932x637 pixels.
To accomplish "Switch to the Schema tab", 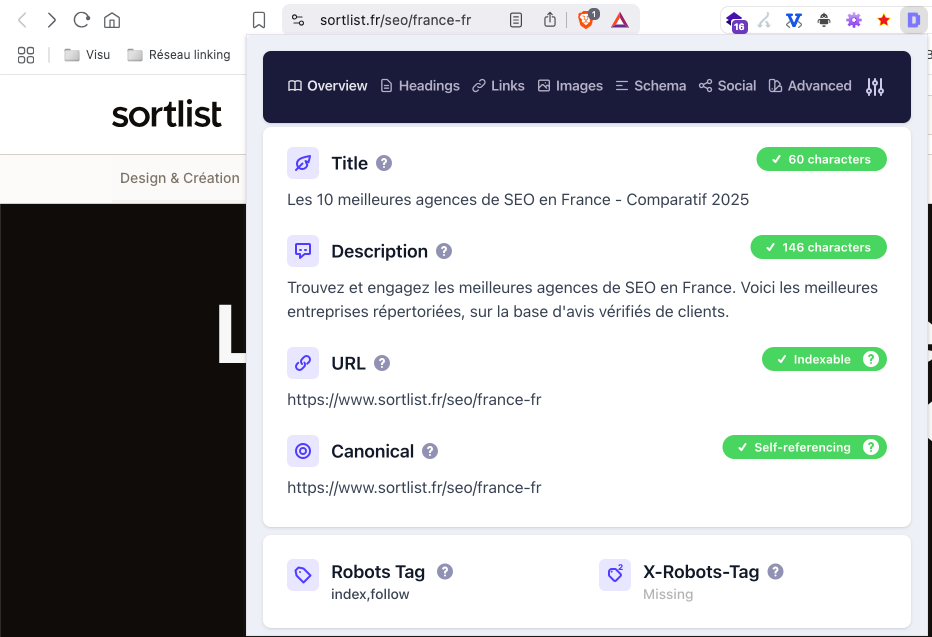I will coord(651,86).
